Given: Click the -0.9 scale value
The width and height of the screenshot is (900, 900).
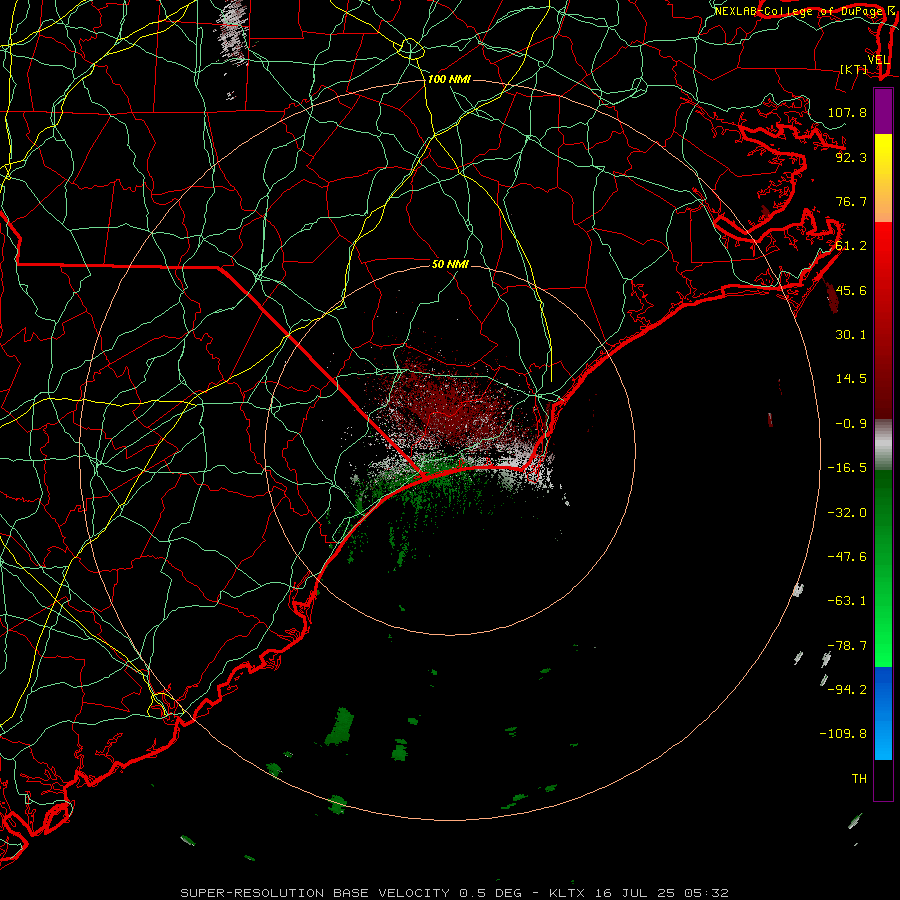Looking at the screenshot, I should 851,424.
